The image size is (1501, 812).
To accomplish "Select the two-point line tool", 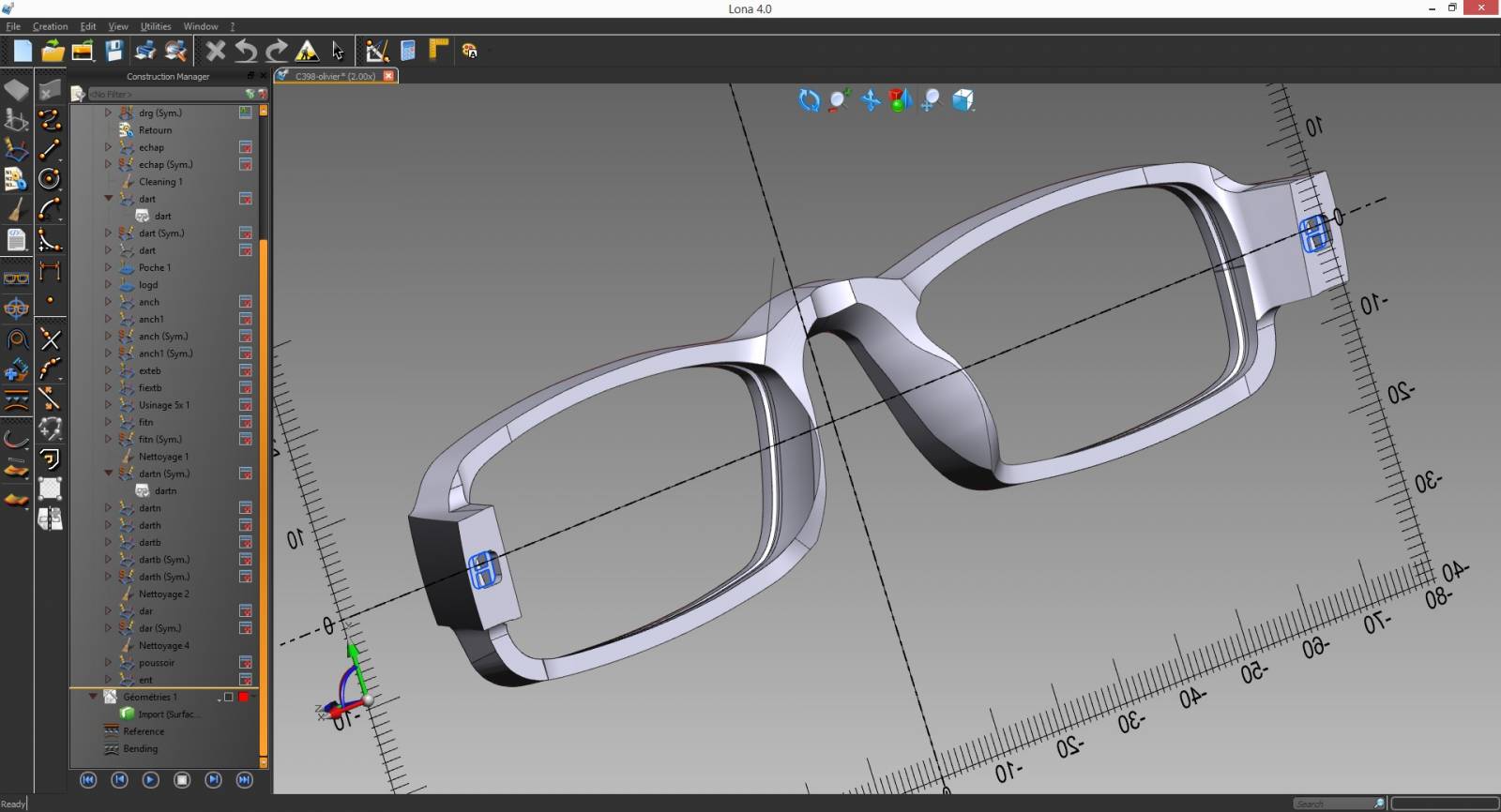I will click(x=50, y=148).
